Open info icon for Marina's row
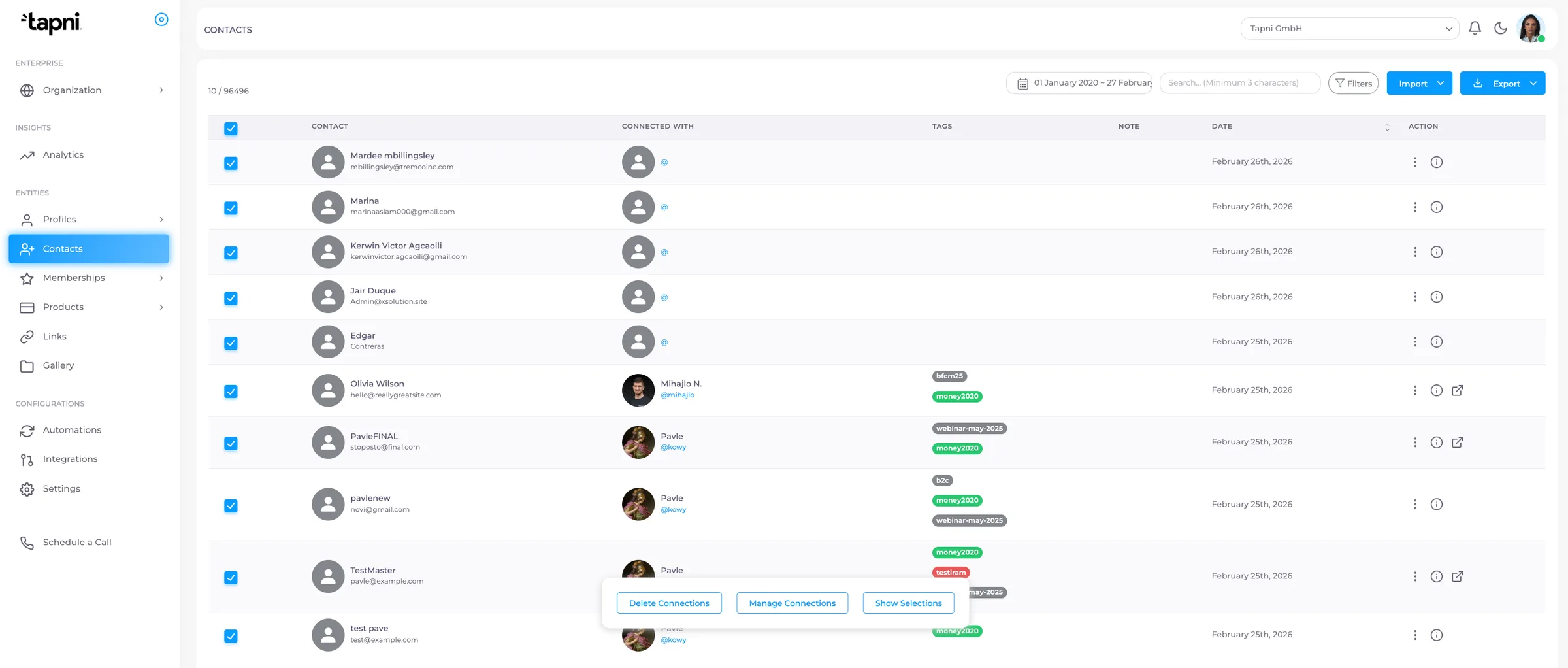 pyautogui.click(x=1436, y=207)
